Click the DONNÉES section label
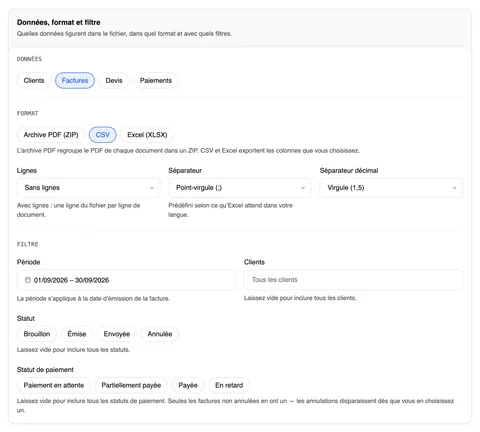Viewport: 480px width, 432px height. (x=29, y=59)
